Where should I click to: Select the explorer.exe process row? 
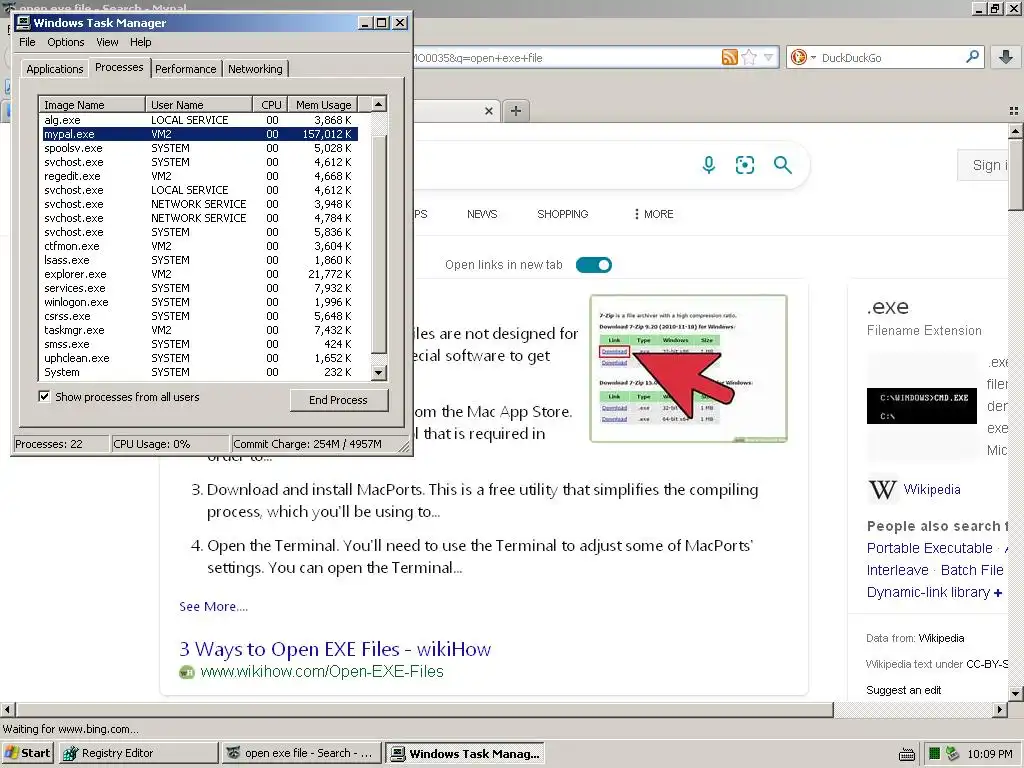tap(199, 274)
